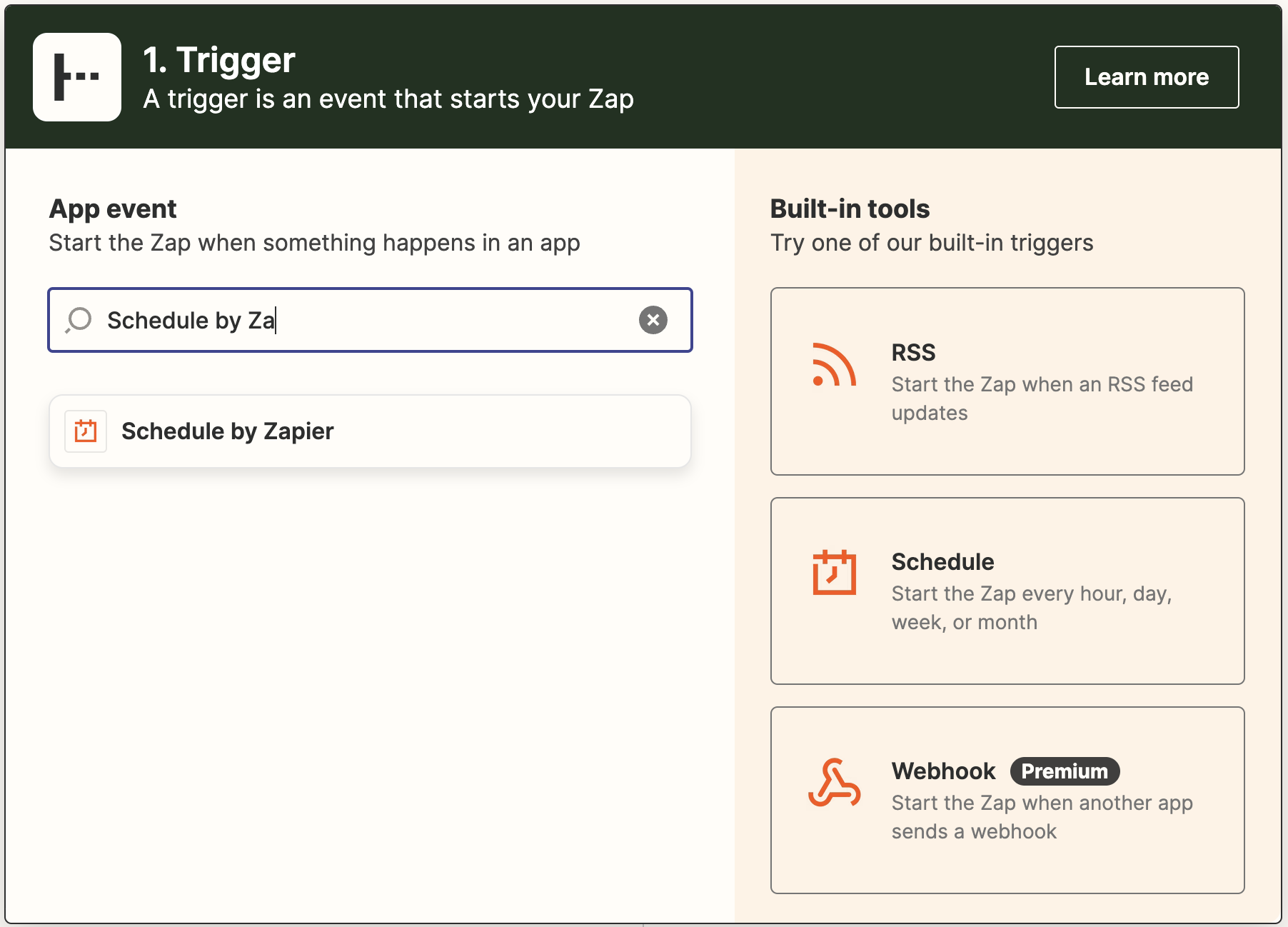
Task: Click the Schedule by Zapier calendar icon
Action: [86, 431]
